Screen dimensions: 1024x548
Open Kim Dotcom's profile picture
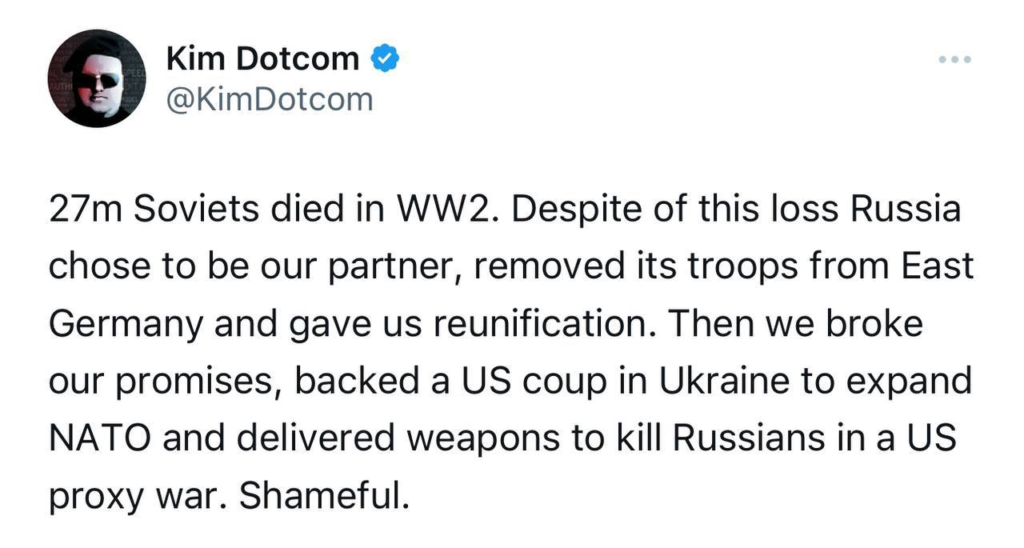[x=97, y=78]
